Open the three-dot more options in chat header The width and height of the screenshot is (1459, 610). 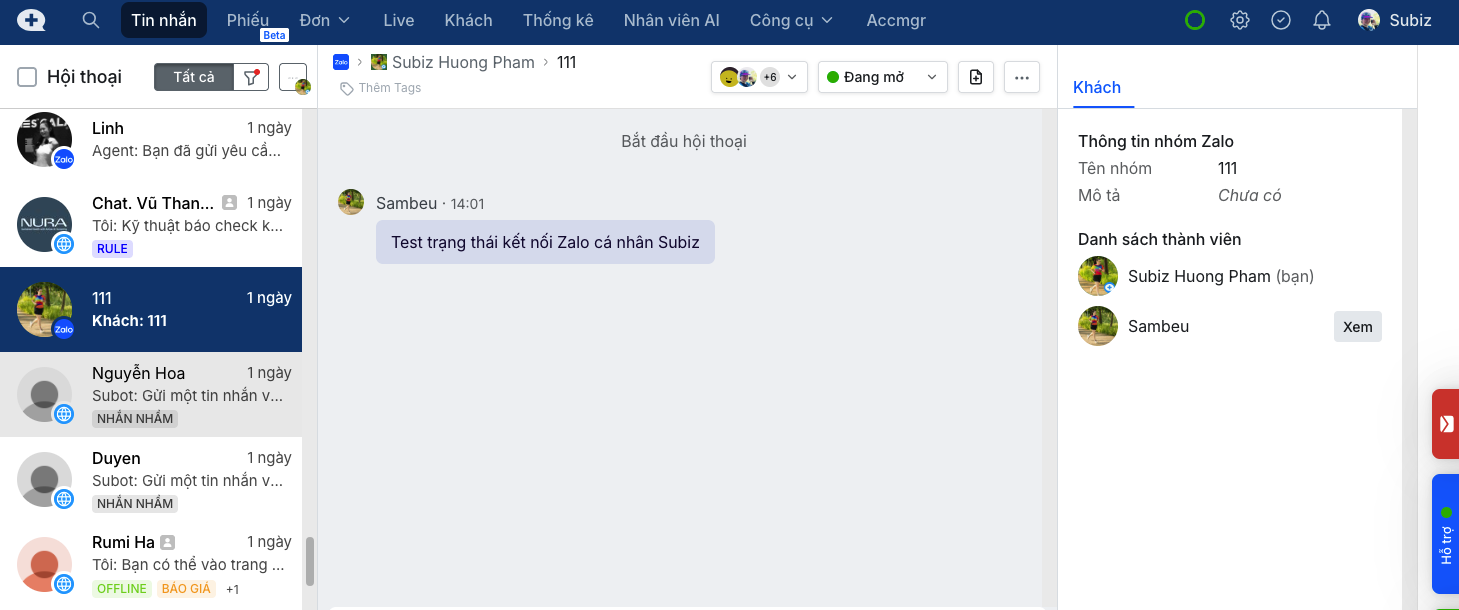[x=1021, y=77]
